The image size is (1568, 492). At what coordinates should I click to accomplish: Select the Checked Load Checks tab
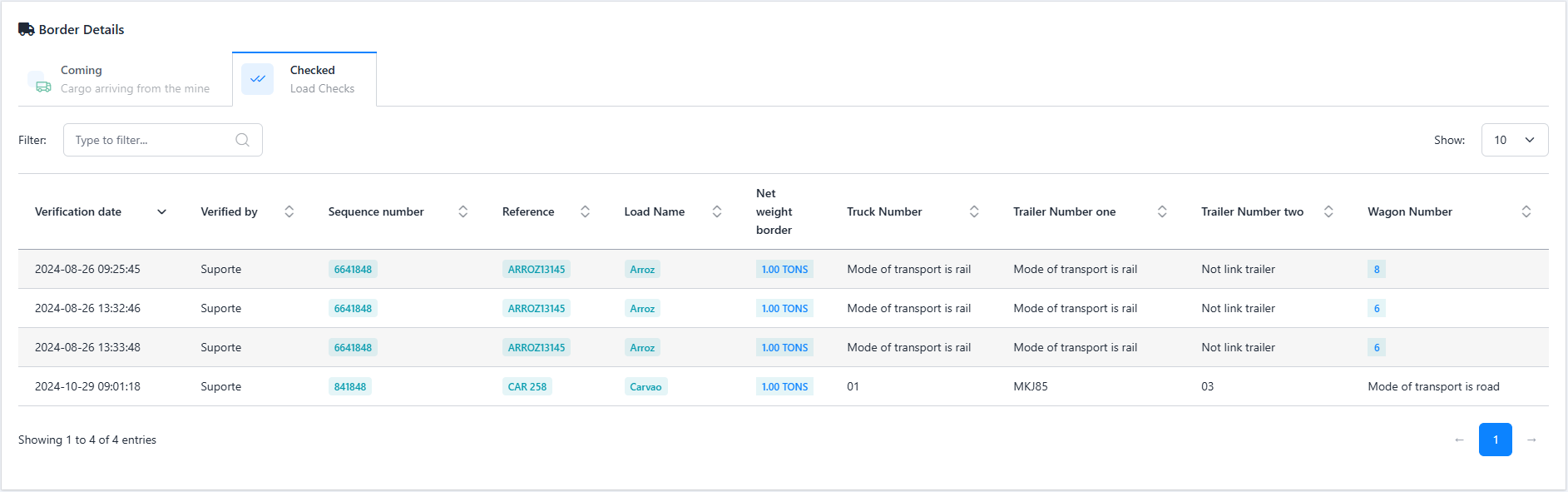(304, 79)
